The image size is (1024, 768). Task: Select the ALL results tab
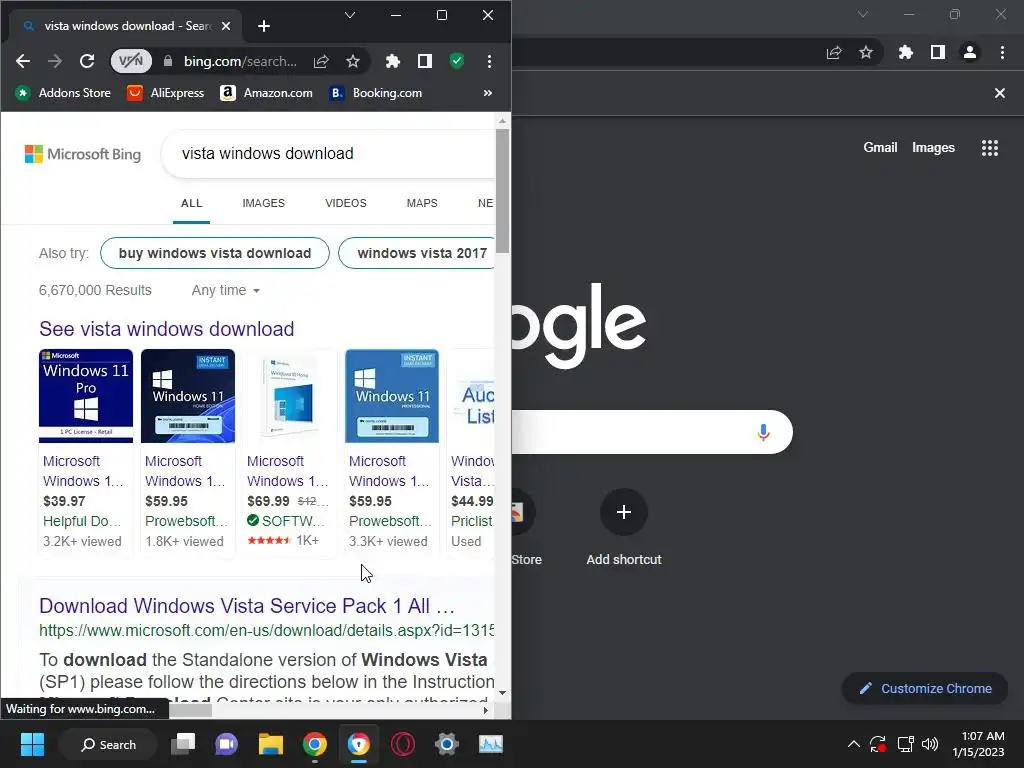(191, 203)
